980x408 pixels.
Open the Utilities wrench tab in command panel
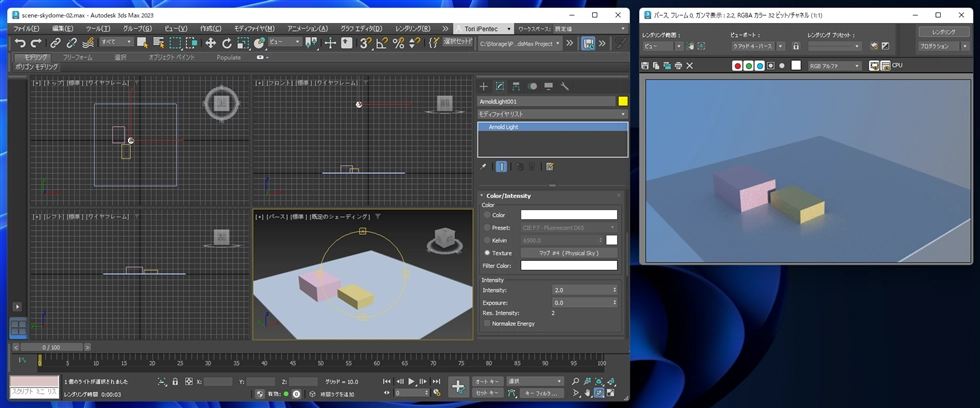pyautogui.click(x=564, y=86)
